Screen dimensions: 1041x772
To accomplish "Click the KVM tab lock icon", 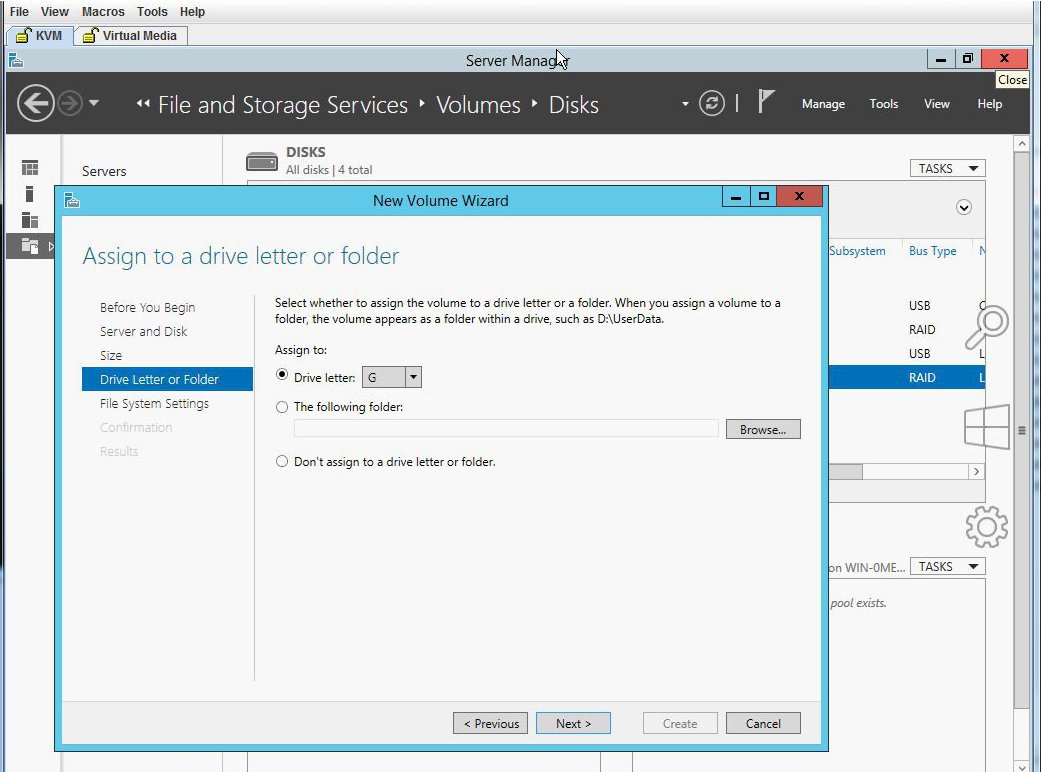I will [23, 35].
